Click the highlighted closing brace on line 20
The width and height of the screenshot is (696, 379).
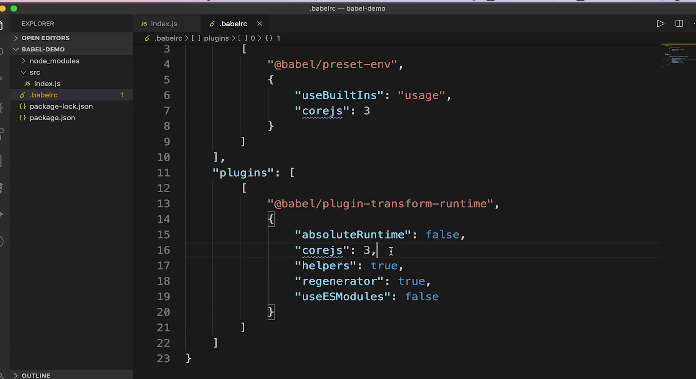[x=271, y=312]
